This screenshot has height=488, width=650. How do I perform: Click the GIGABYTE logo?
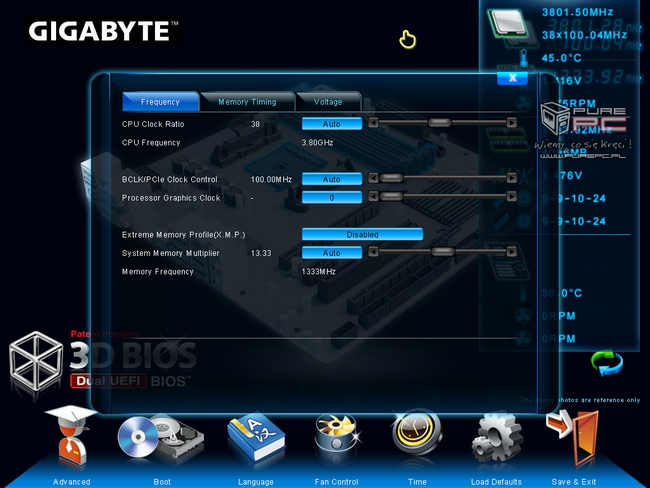(103, 31)
